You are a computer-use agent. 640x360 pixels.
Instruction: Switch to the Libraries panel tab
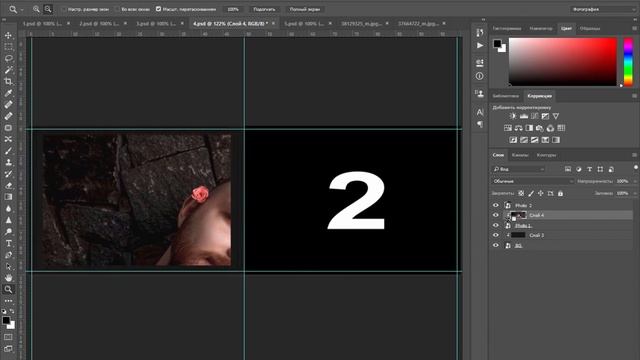coord(505,96)
